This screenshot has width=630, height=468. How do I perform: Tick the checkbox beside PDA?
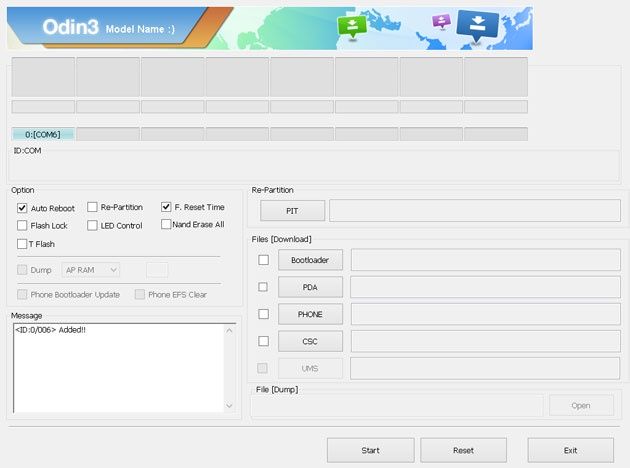[263, 287]
